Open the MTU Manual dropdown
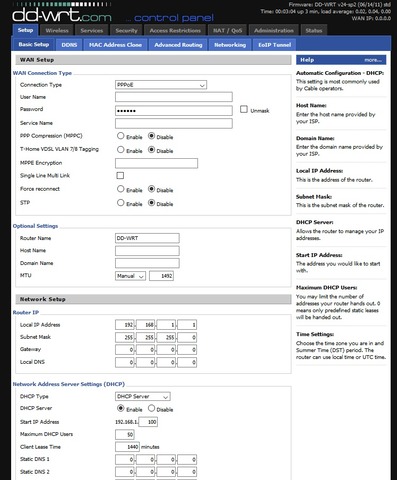397x480 pixels. coord(130,276)
